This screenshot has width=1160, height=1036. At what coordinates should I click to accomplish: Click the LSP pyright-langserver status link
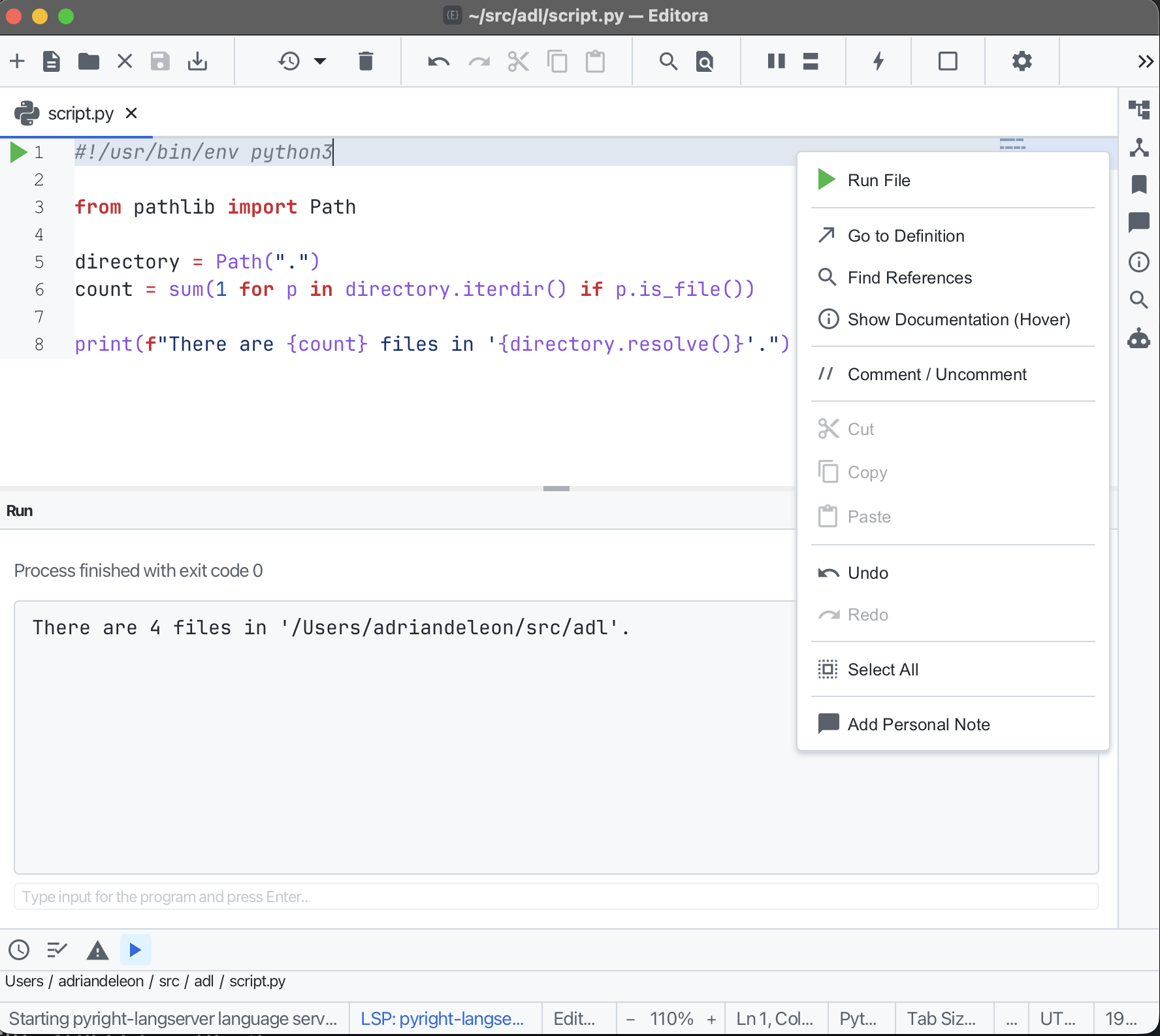(443, 1018)
